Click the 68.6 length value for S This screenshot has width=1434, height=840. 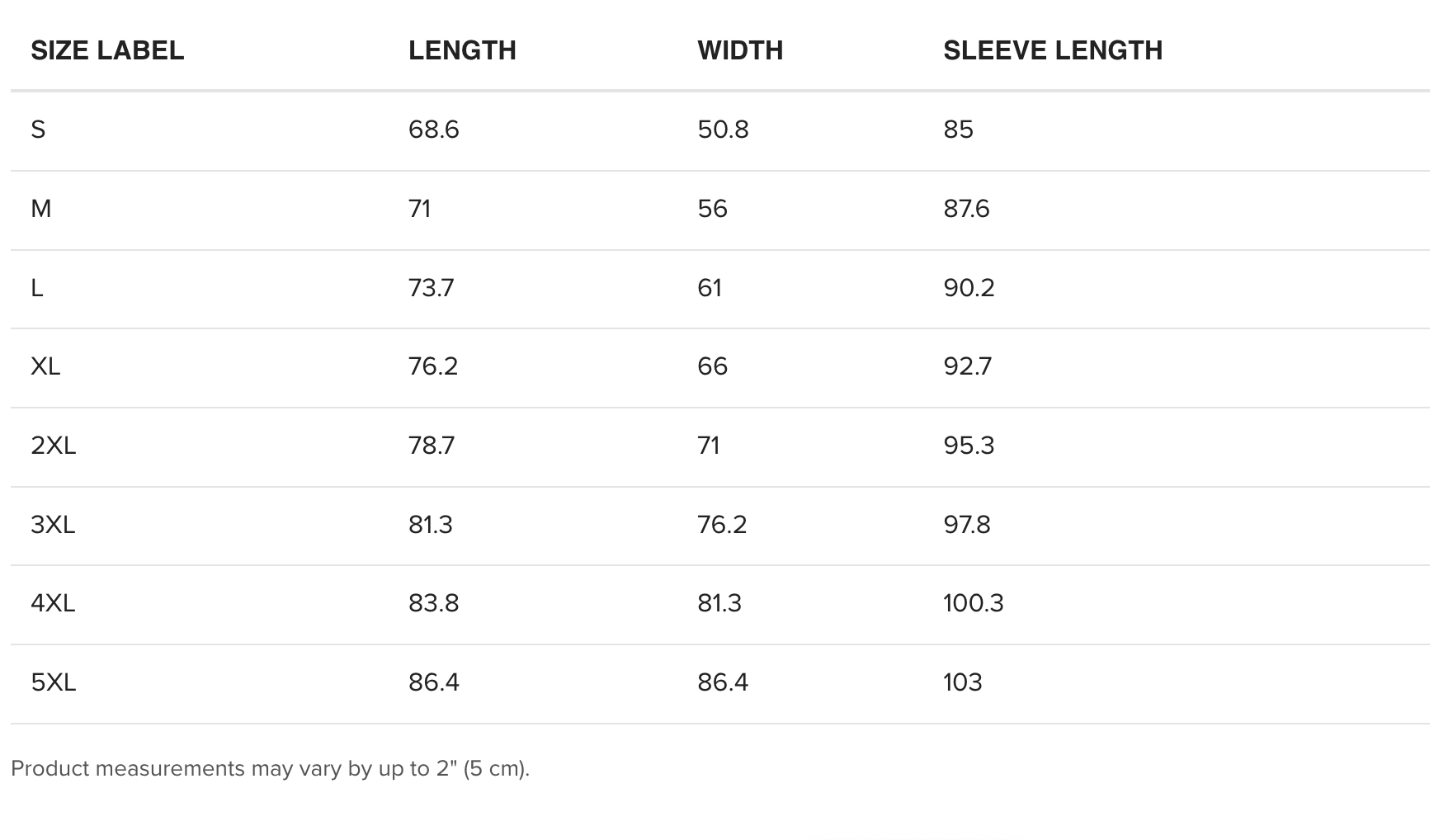(x=434, y=130)
